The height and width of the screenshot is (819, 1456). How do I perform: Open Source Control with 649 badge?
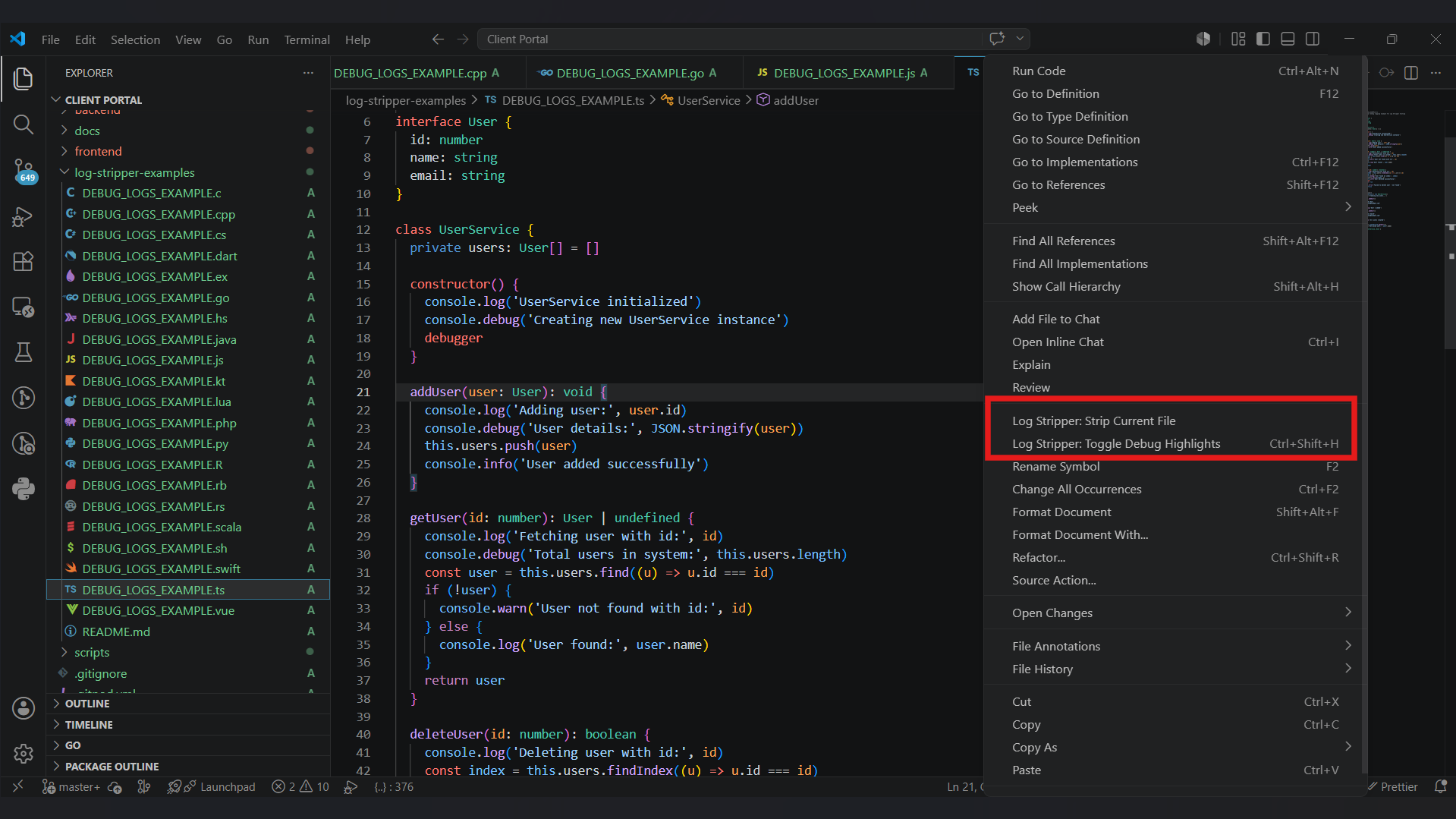[24, 170]
